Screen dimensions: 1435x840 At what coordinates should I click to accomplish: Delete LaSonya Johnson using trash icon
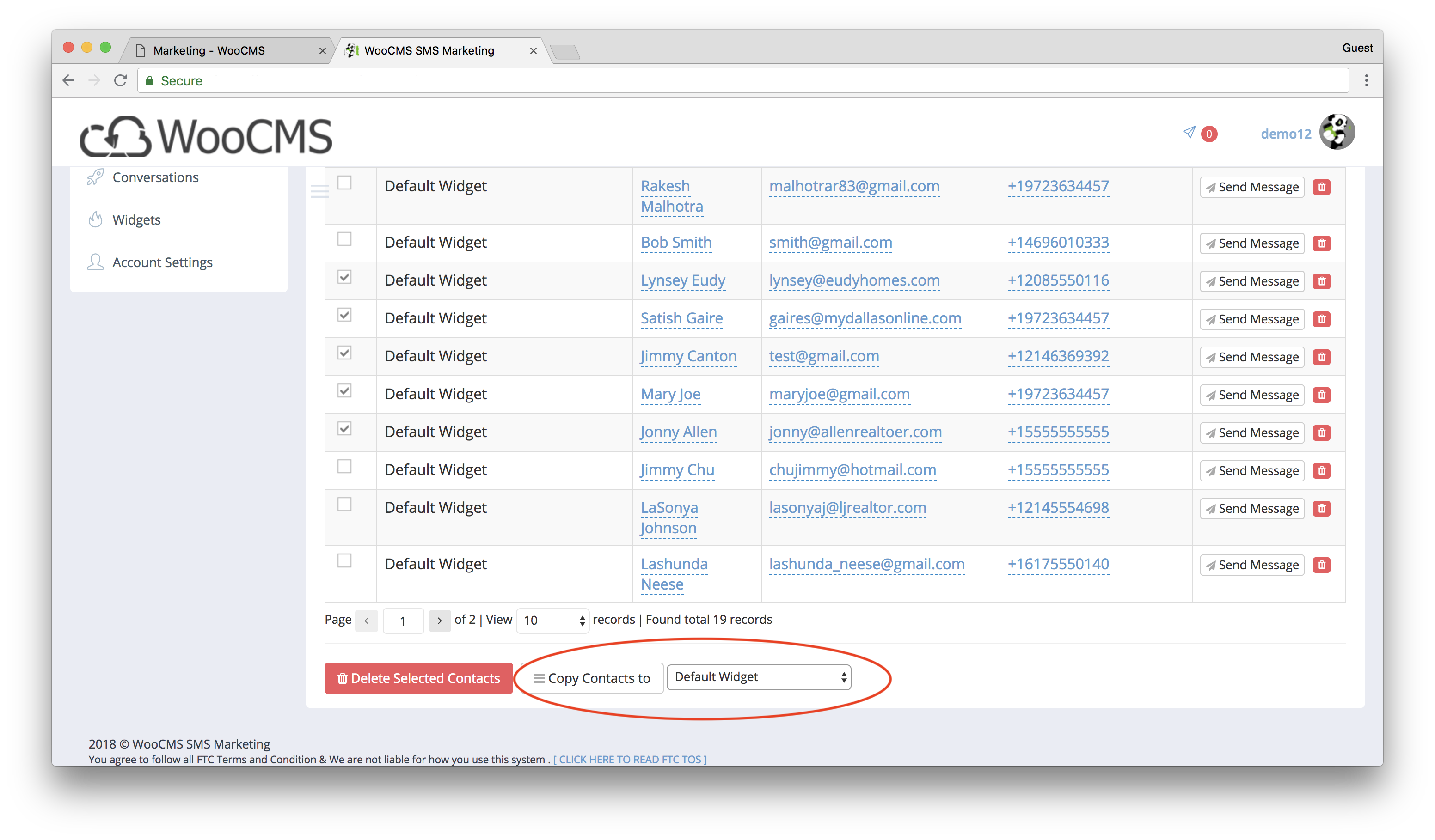click(1321, 508)
